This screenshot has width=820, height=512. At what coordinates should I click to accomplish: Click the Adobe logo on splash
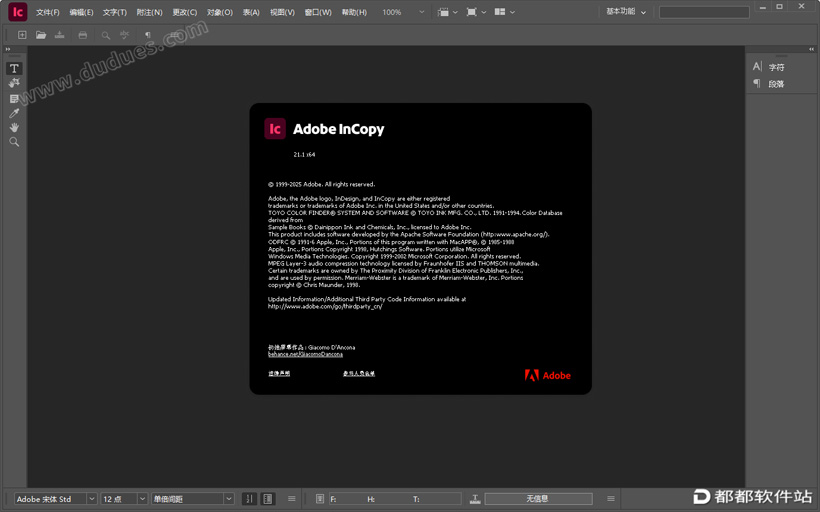tap(548, 375)
